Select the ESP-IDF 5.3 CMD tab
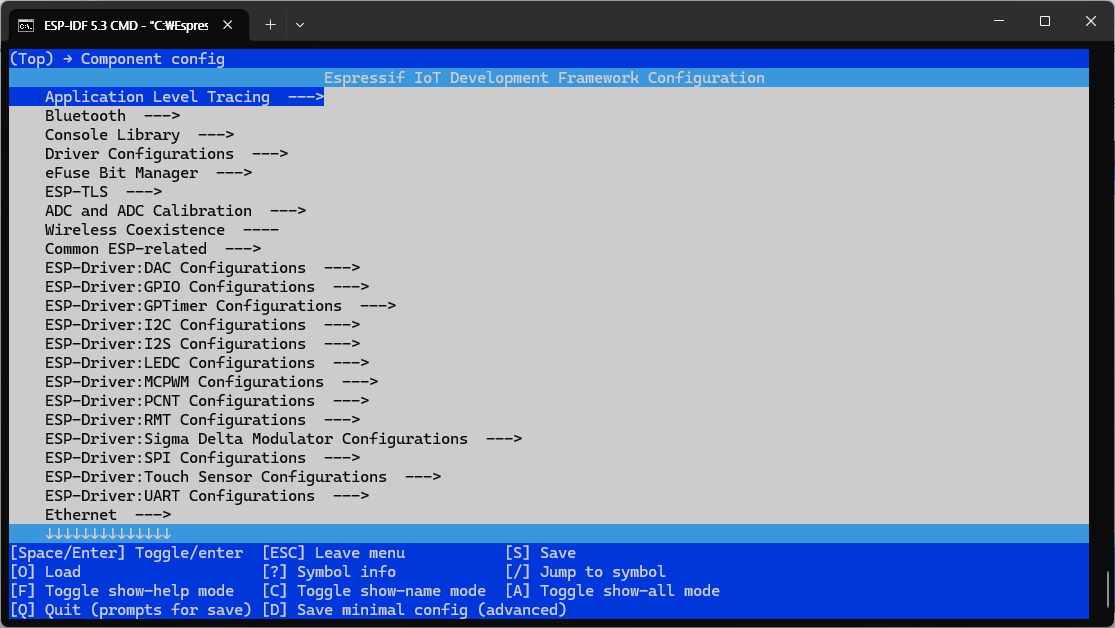Image resolution: width=1115 pixels, height=628 pixels. [129, 26]
